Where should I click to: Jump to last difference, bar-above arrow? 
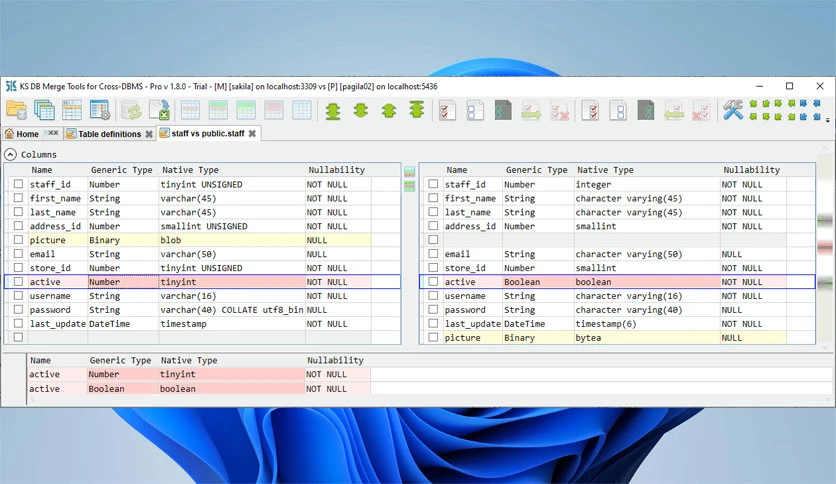(417, 110)
